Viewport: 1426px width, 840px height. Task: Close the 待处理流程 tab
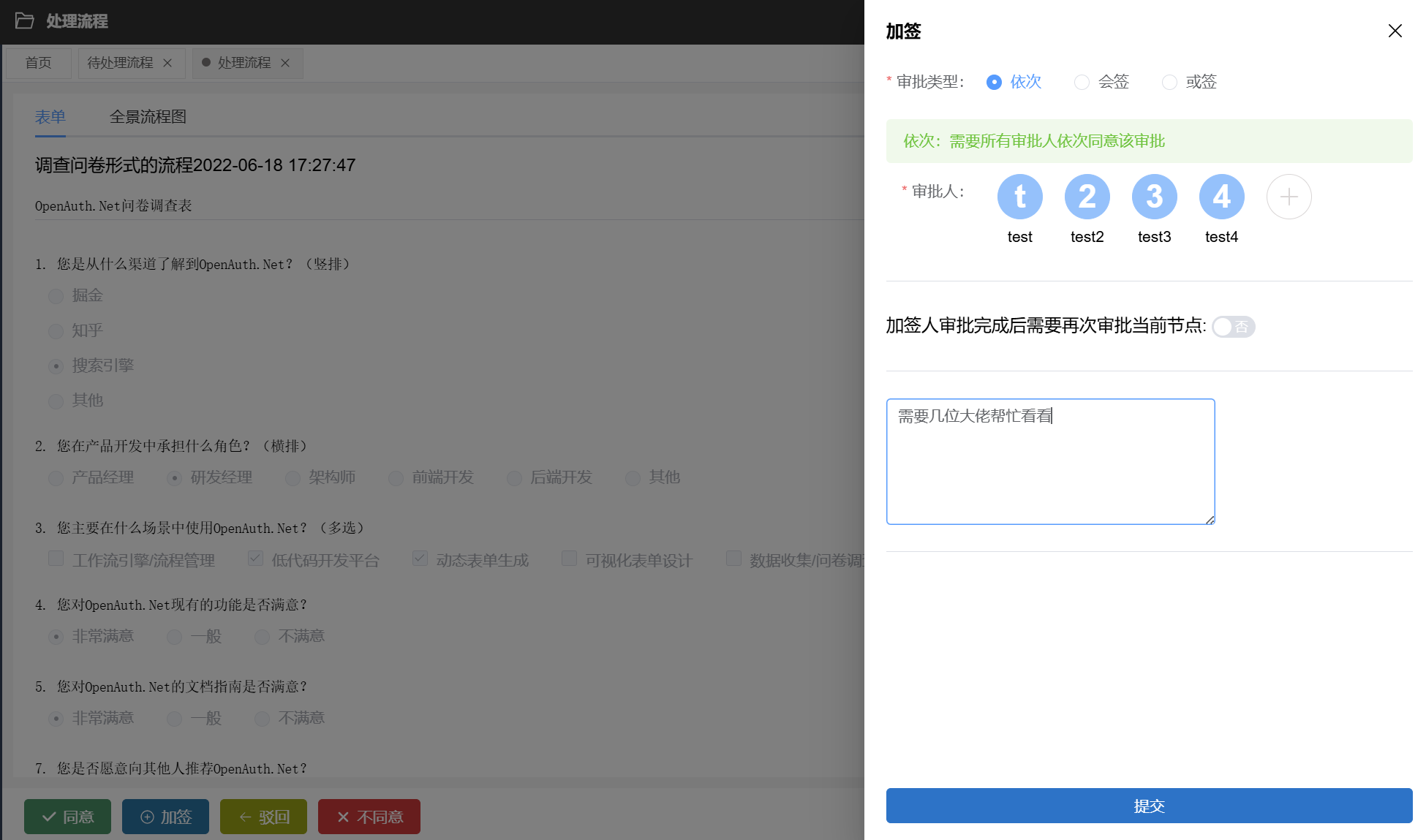pos(167,63)
